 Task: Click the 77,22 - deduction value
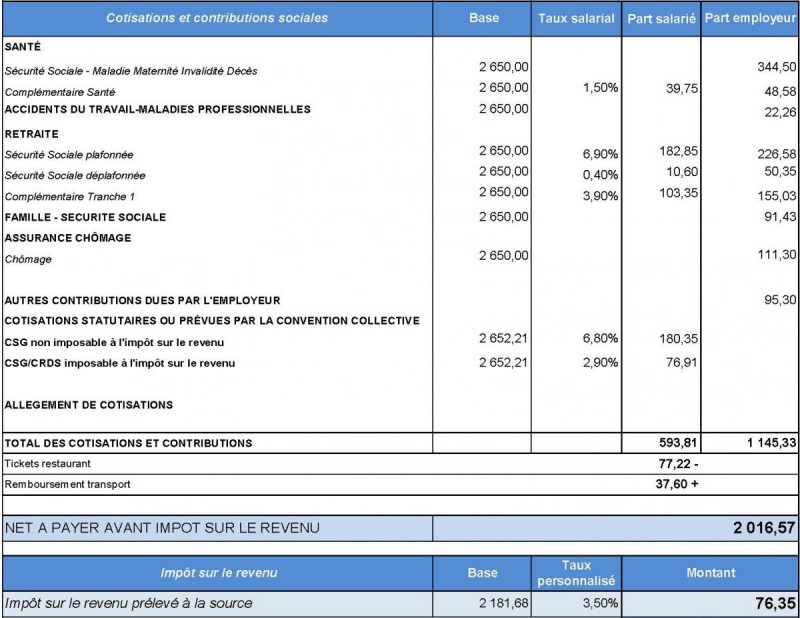[678, 464]
